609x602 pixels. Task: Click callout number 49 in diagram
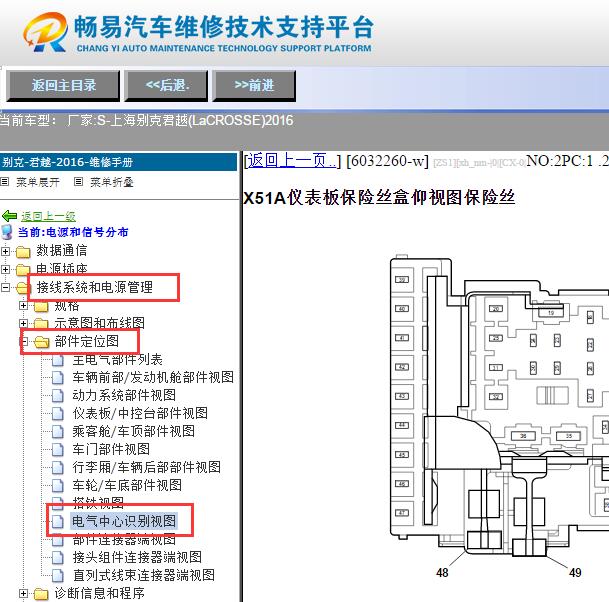575,572
